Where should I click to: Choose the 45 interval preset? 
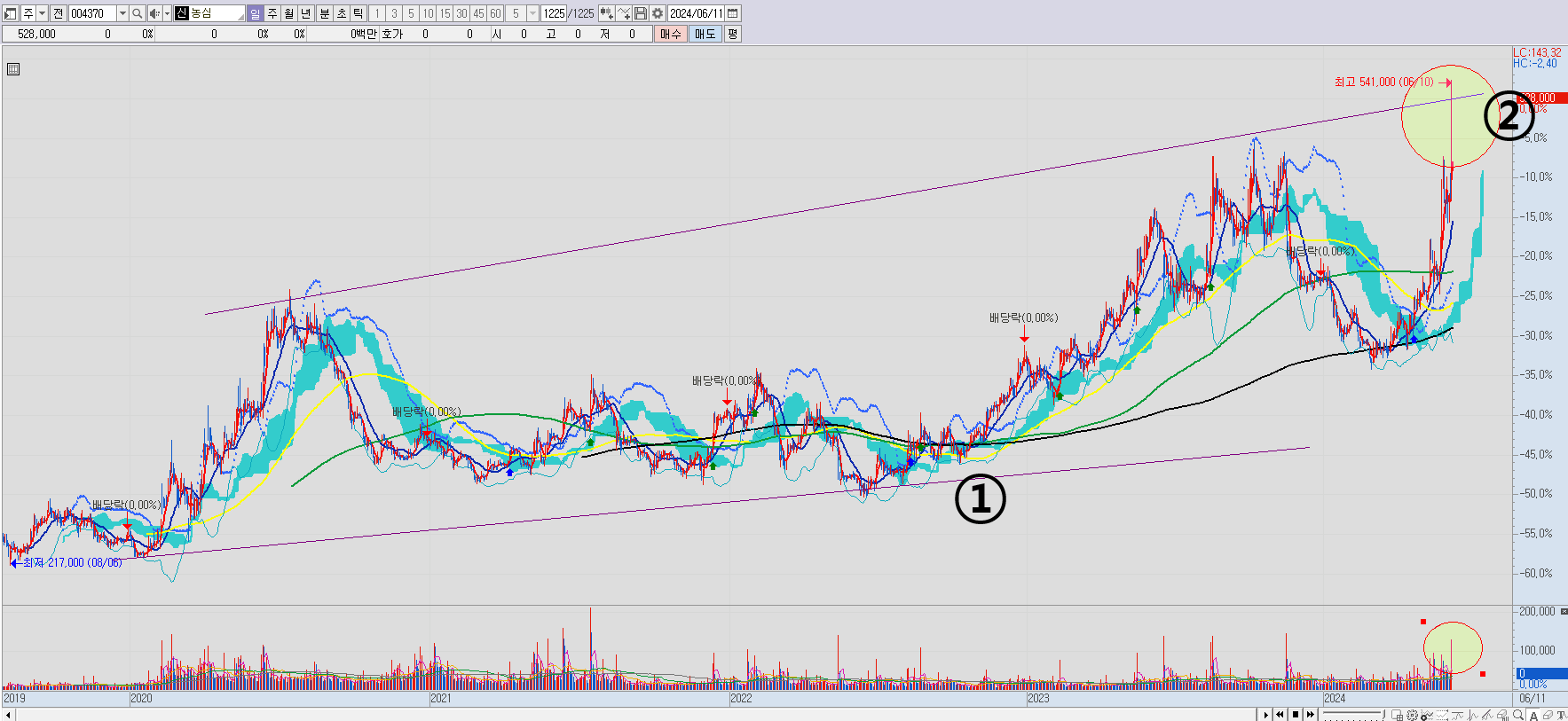click(x=478, y=13)
